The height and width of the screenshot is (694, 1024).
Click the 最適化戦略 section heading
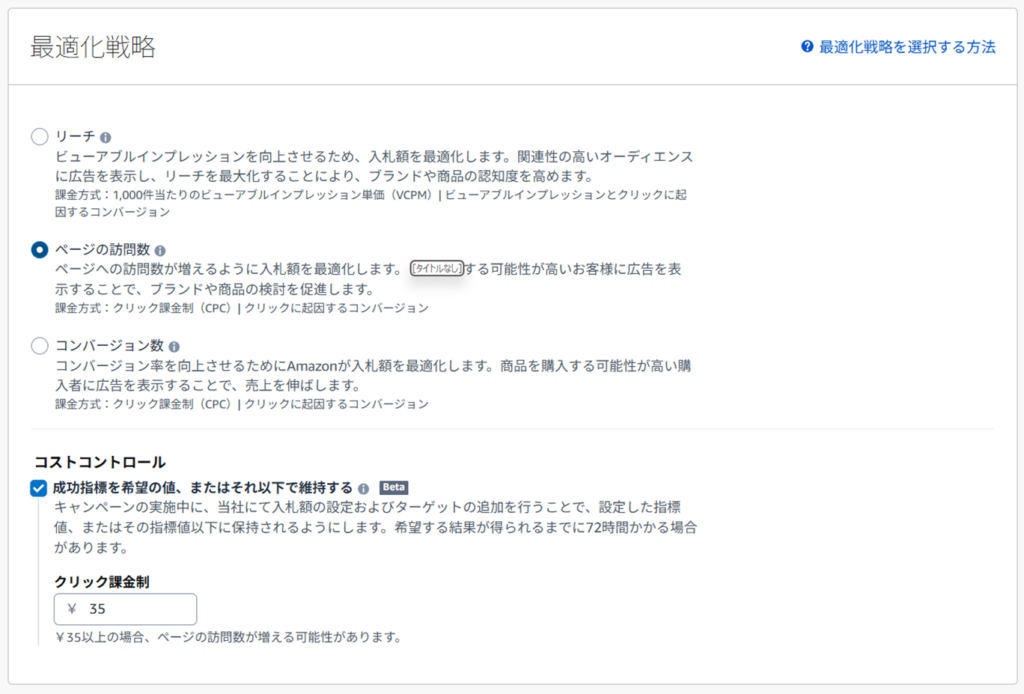tap(93, 47)
